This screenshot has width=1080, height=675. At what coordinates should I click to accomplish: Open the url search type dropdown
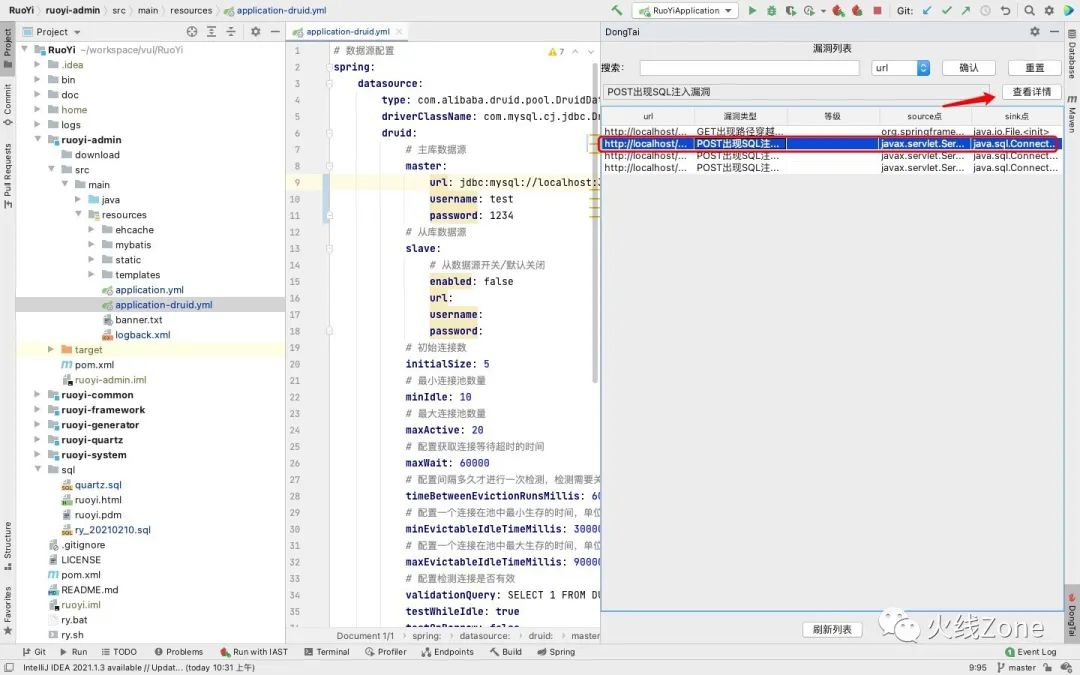click(901, 68)
